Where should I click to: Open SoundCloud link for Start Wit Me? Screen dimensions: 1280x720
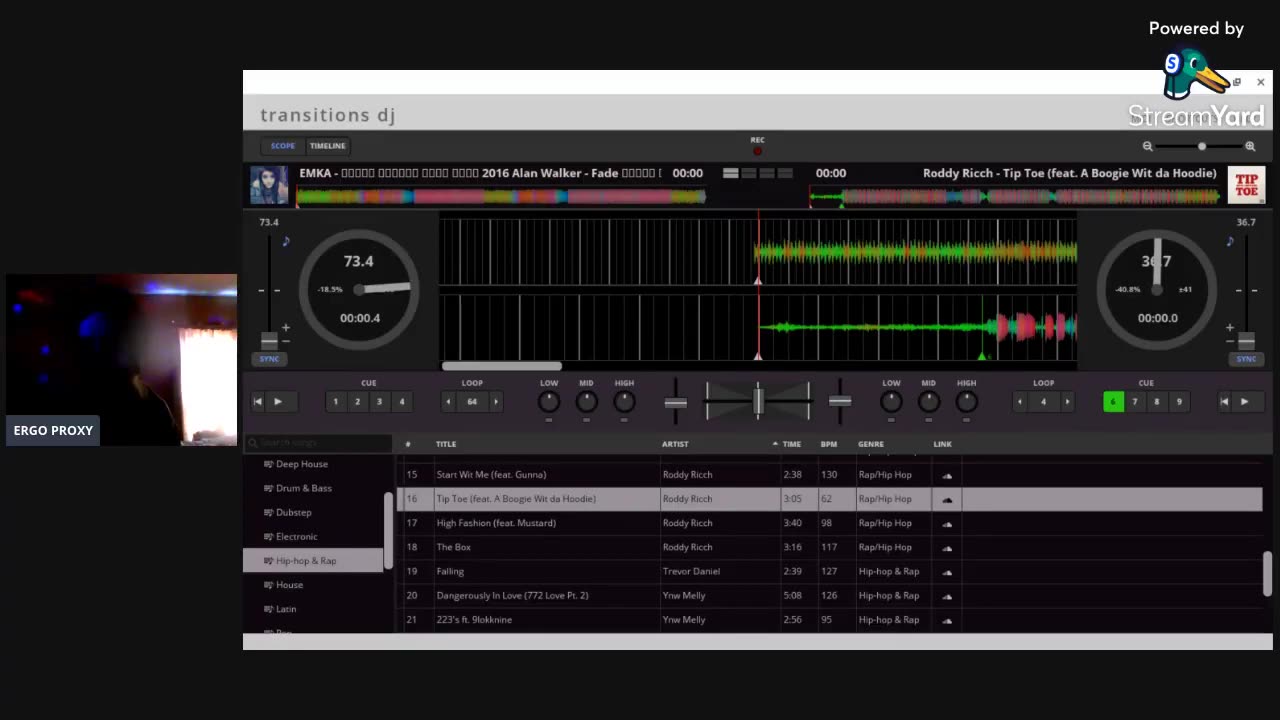pos(947,475)
